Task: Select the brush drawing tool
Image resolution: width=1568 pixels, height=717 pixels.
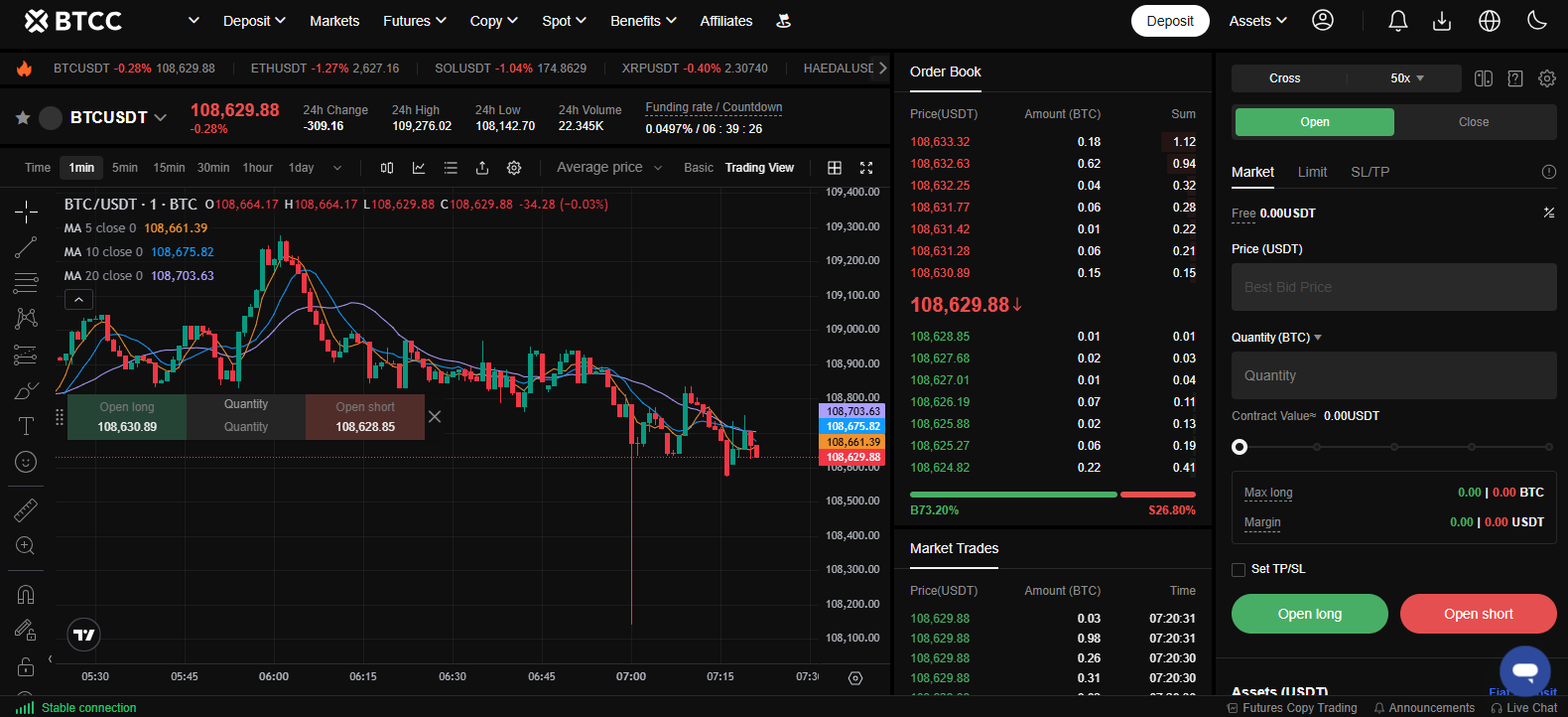Action: point(26,390)
